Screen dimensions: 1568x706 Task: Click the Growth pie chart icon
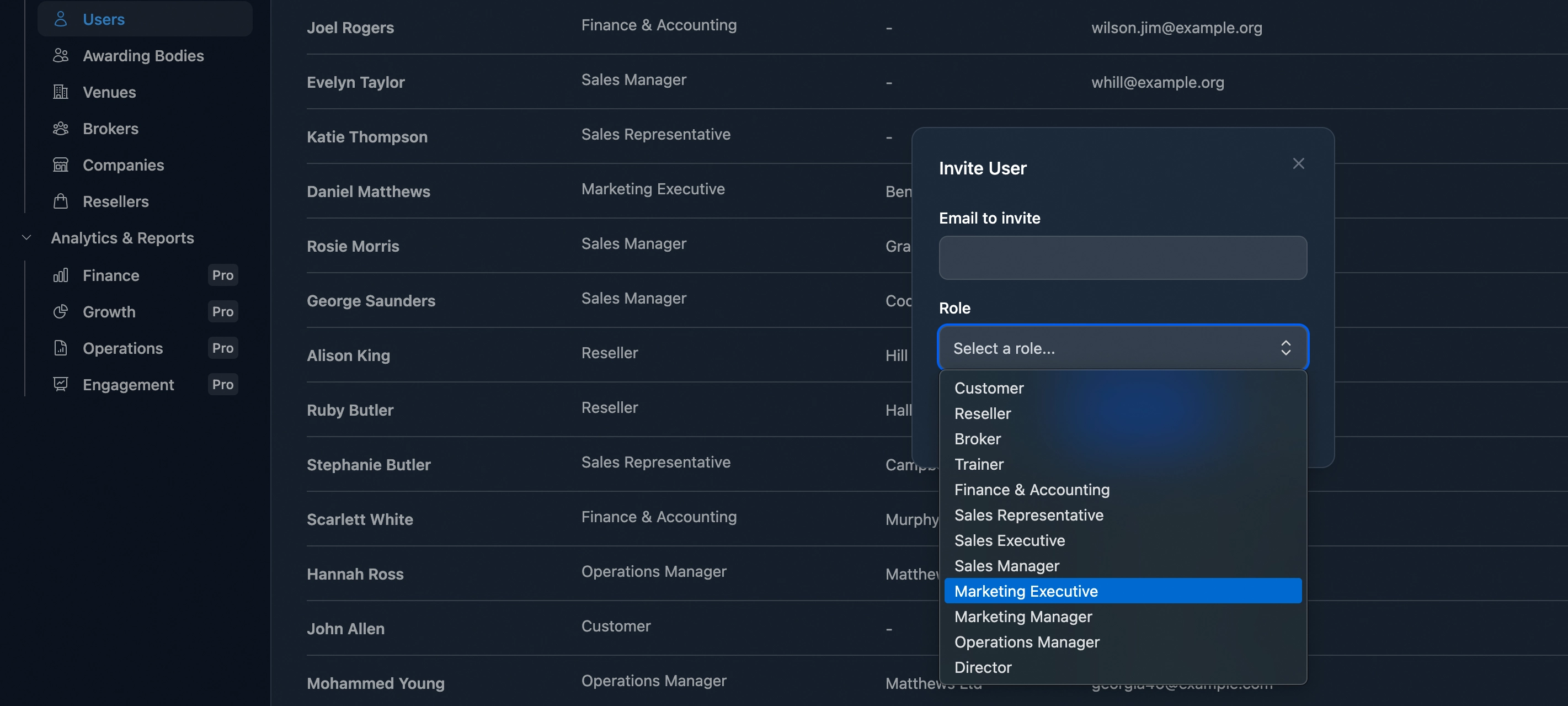60,311
